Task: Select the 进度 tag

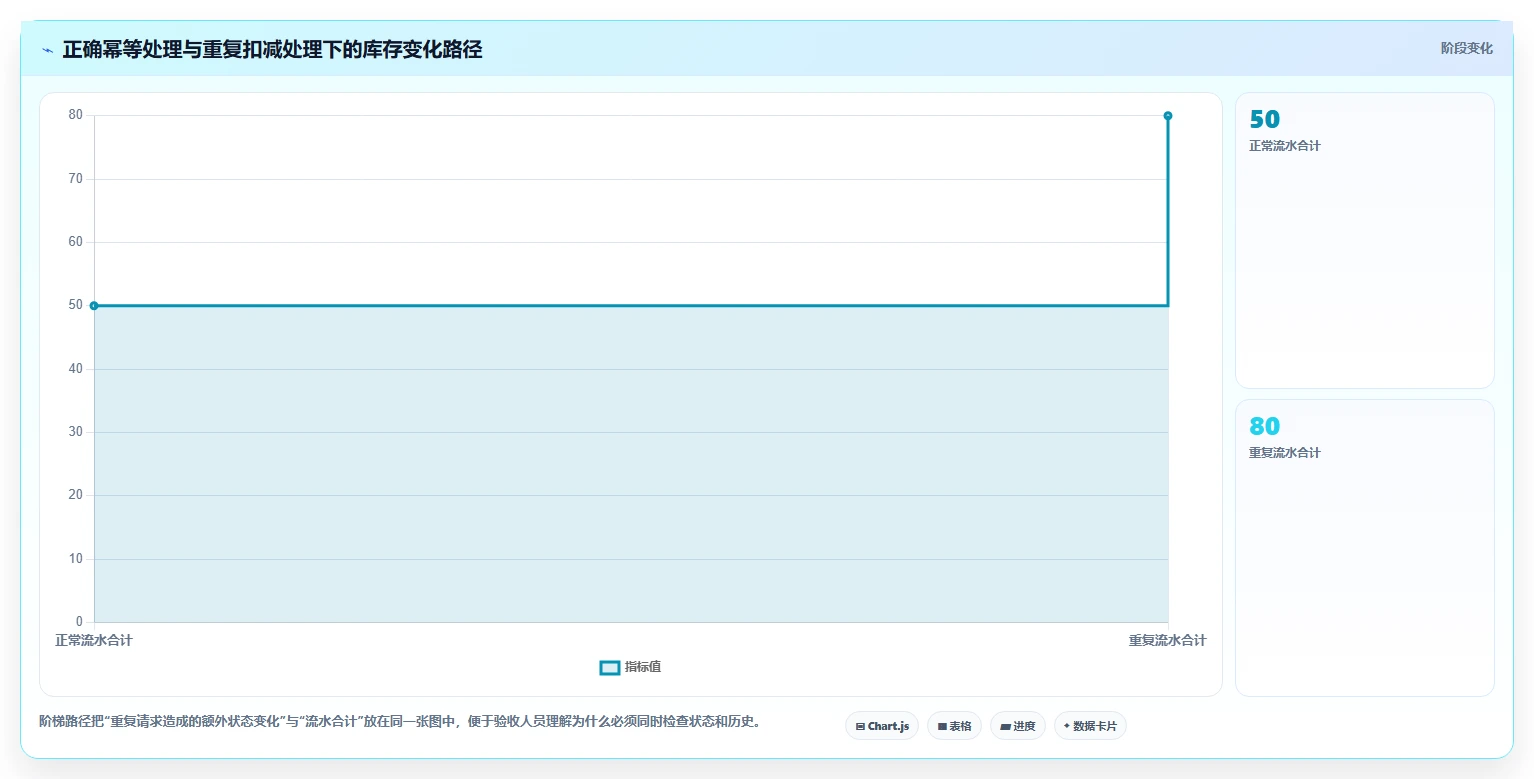Action: pos(1018,726)
